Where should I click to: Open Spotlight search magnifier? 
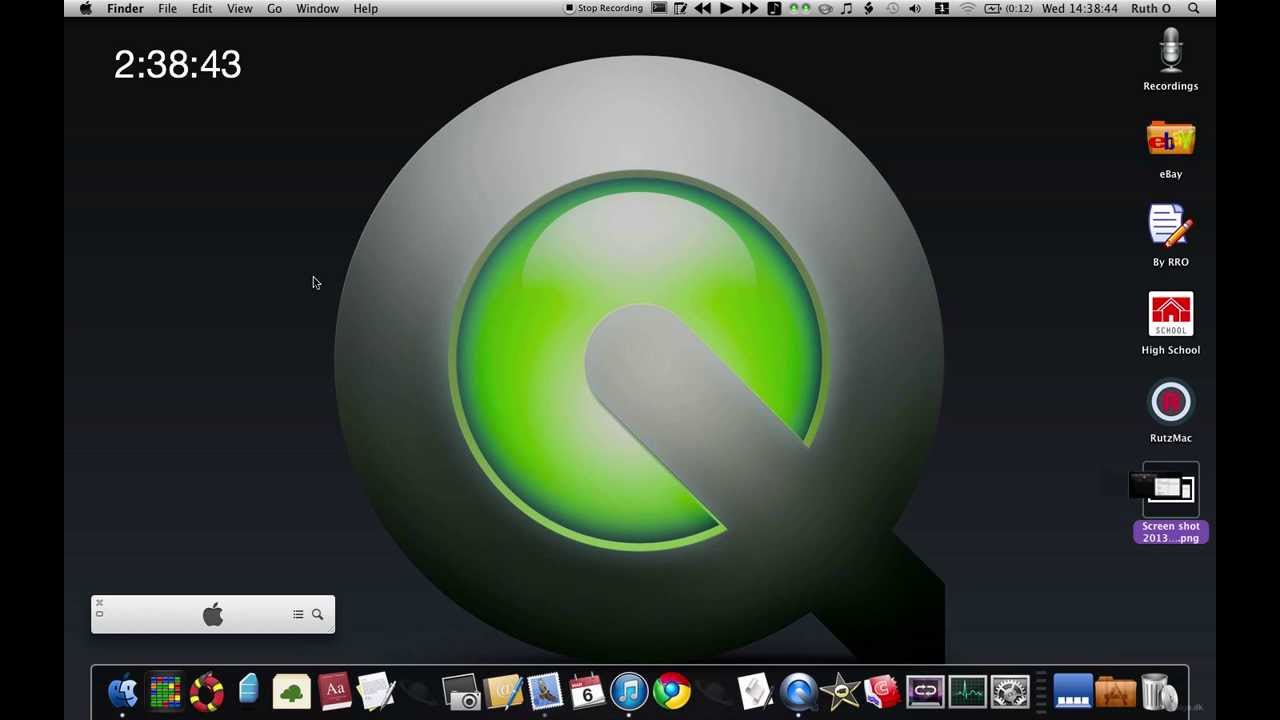pos(1194,8)
